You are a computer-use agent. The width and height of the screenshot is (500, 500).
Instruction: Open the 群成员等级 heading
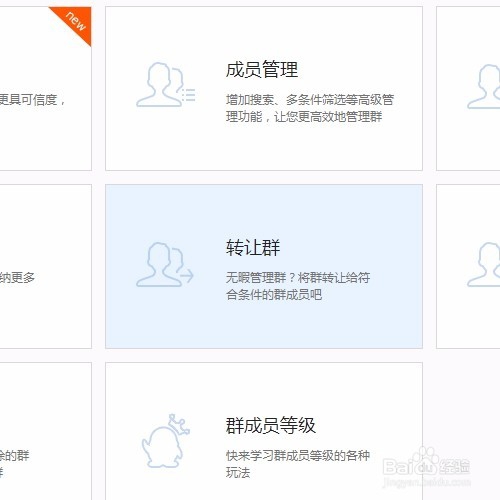point(271,425)
